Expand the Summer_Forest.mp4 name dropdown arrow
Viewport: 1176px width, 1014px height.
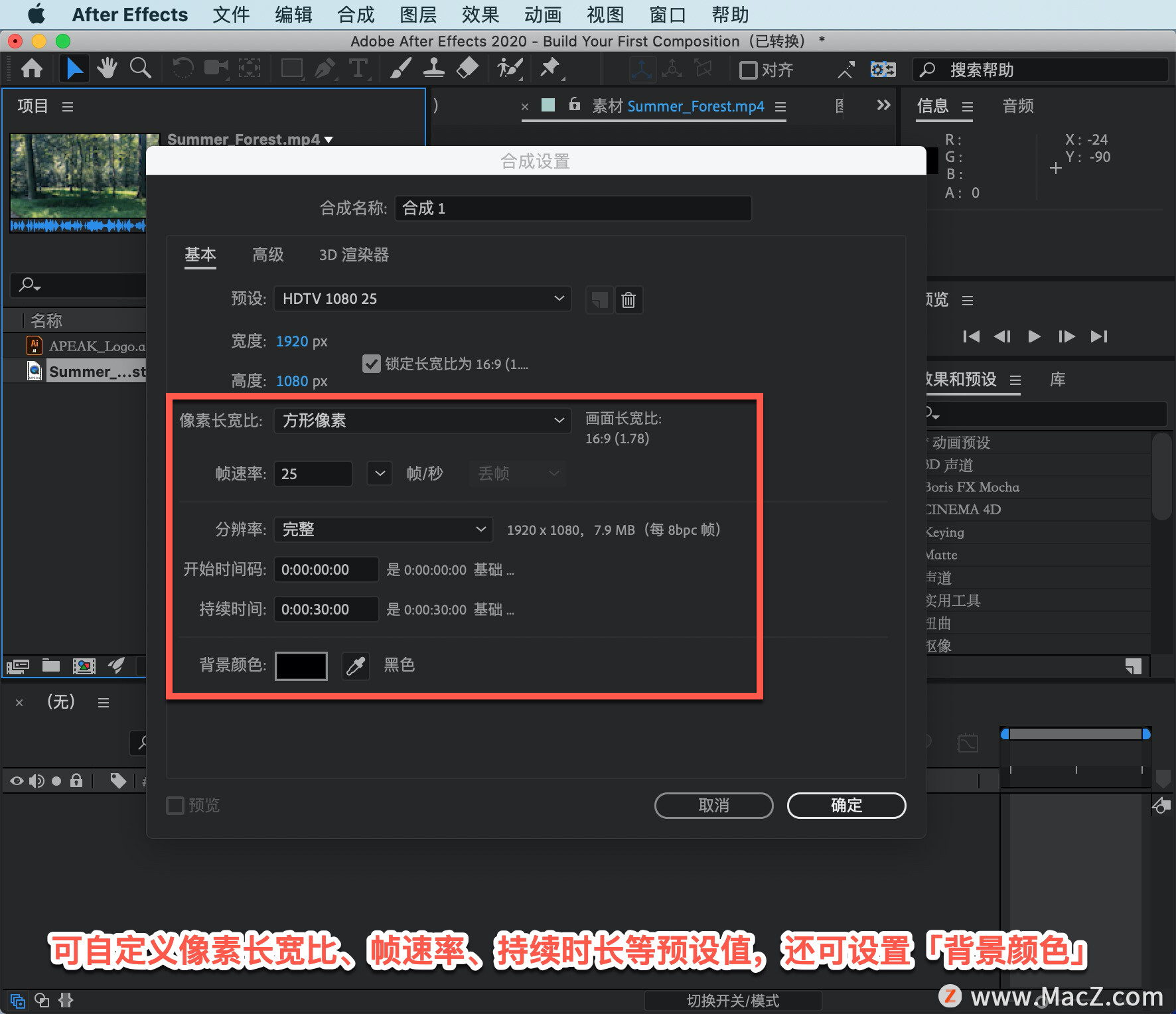(329, 140)
